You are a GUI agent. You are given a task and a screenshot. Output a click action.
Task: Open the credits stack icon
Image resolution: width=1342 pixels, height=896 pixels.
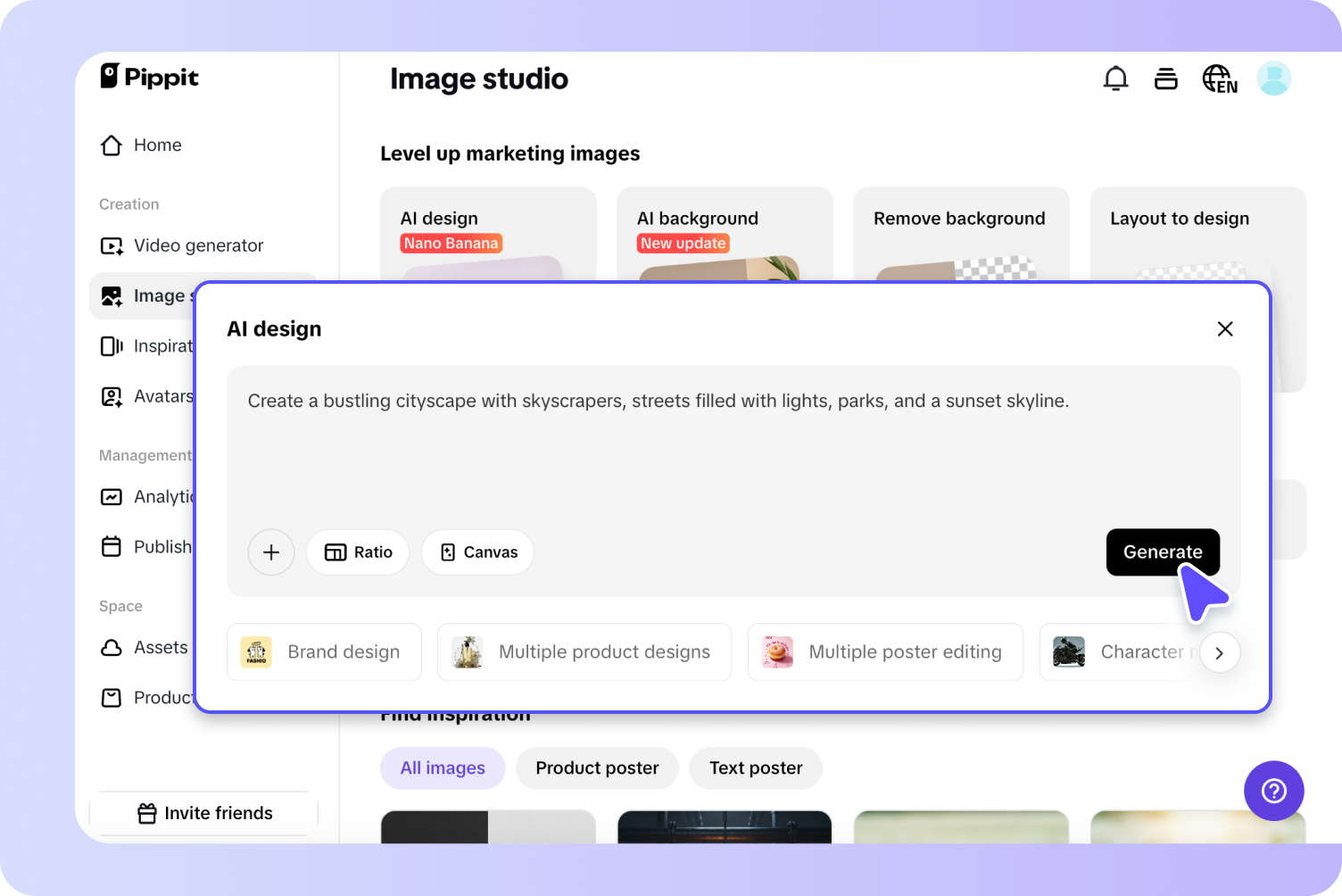pos(1165,79)
